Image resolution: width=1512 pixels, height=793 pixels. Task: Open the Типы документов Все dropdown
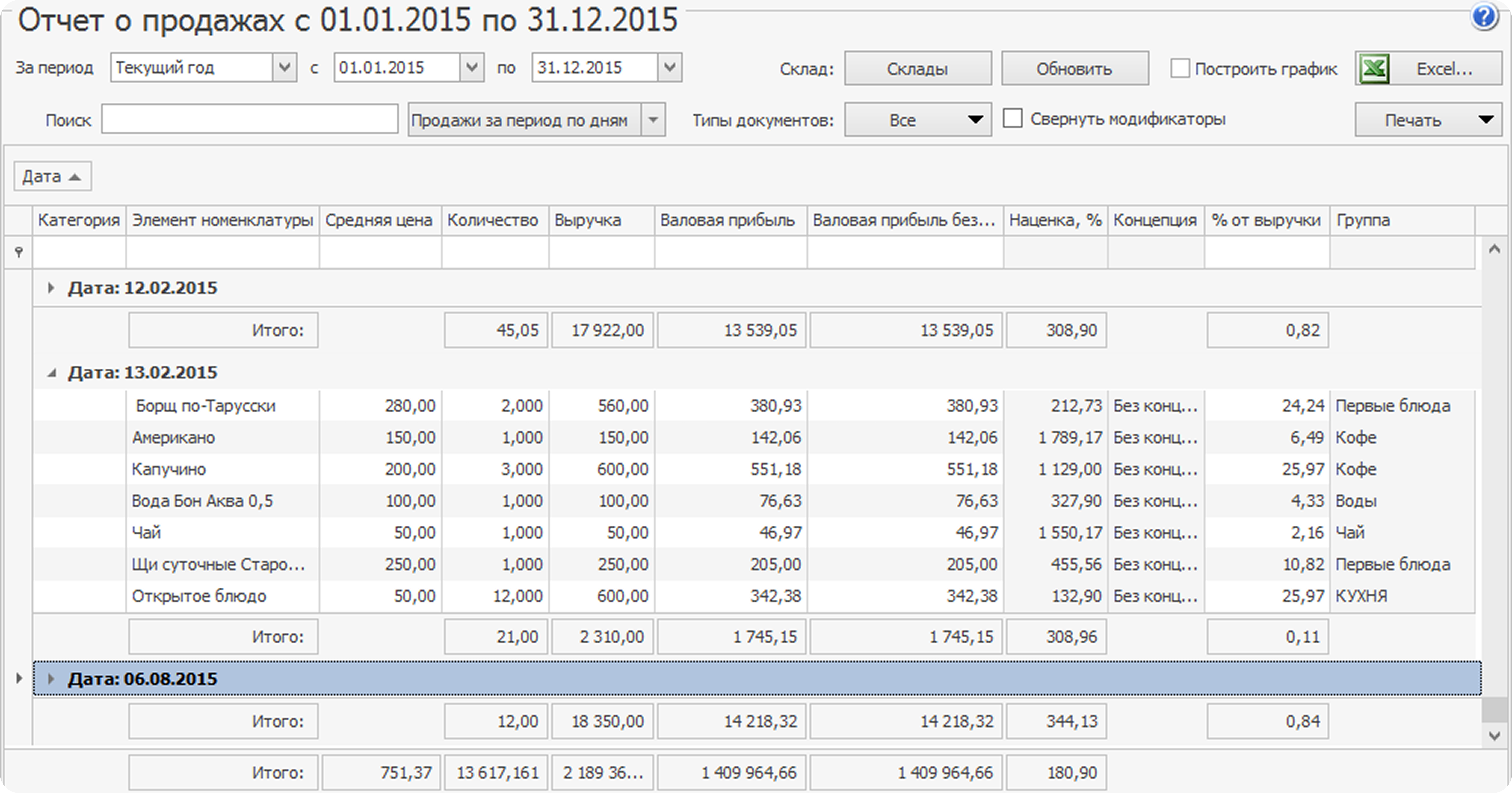[x=918, y=120]
